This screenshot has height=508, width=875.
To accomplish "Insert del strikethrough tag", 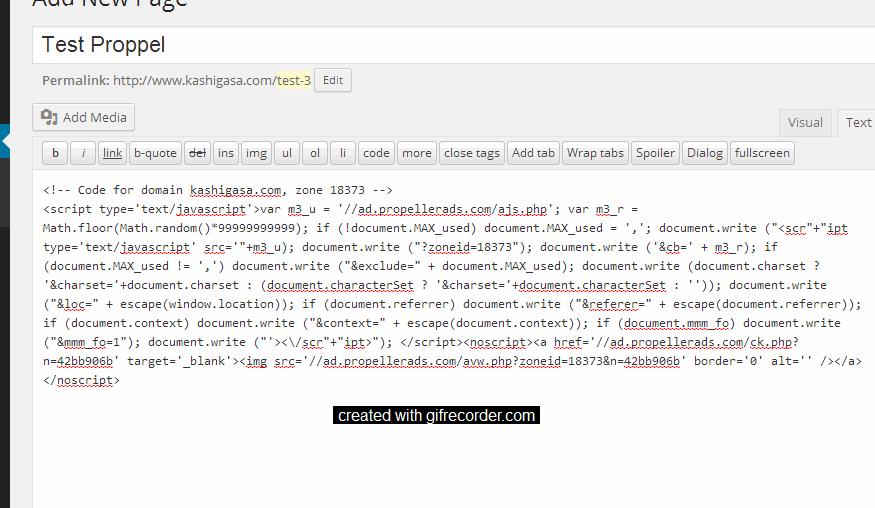I will click(198, 153).
